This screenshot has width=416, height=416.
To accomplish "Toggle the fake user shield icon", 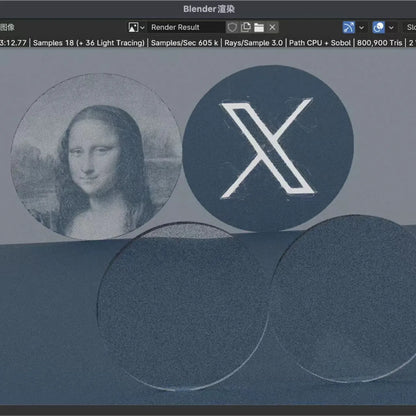I will point(232,27).
